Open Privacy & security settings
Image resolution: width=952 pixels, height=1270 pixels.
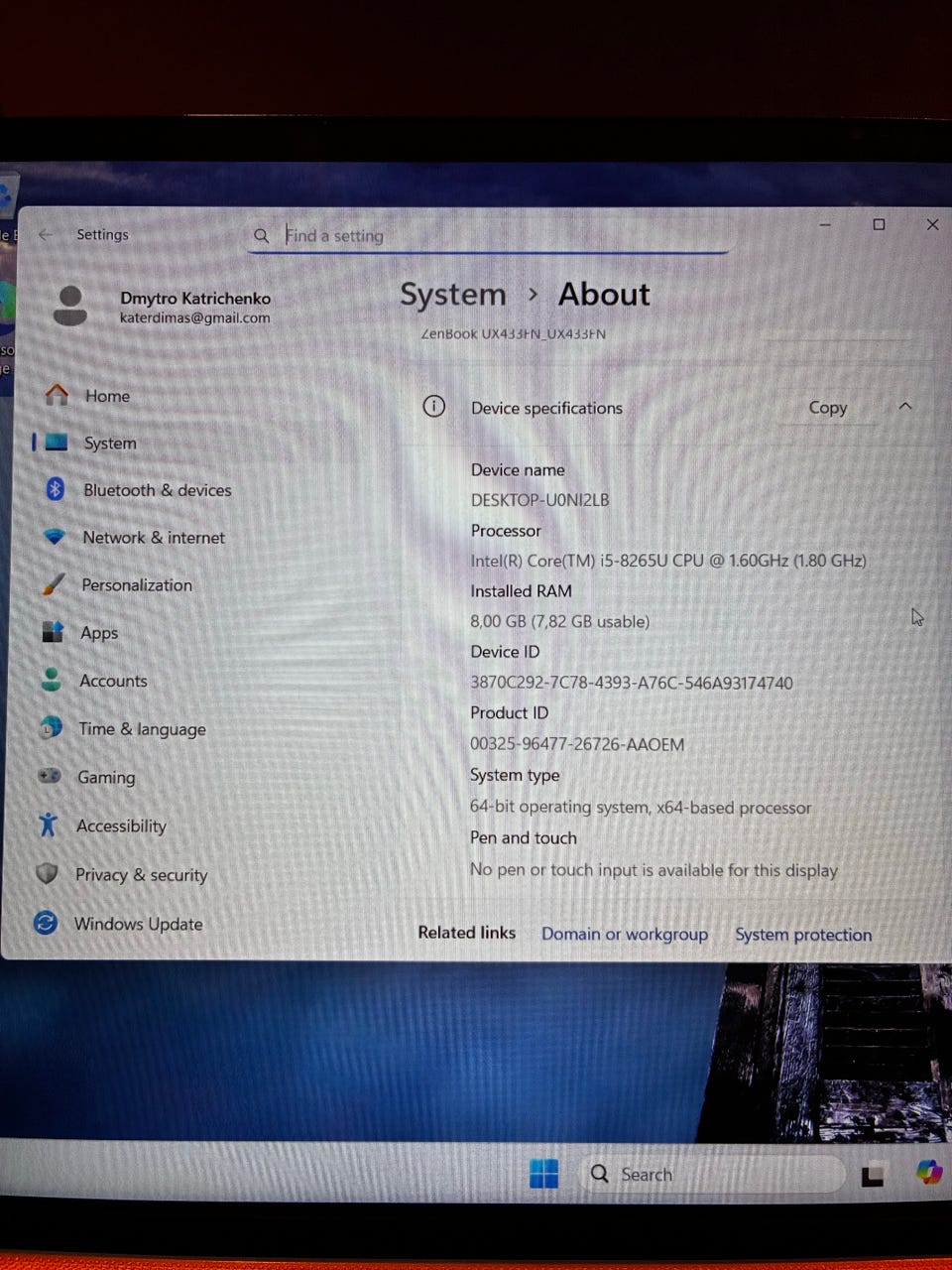141,875
